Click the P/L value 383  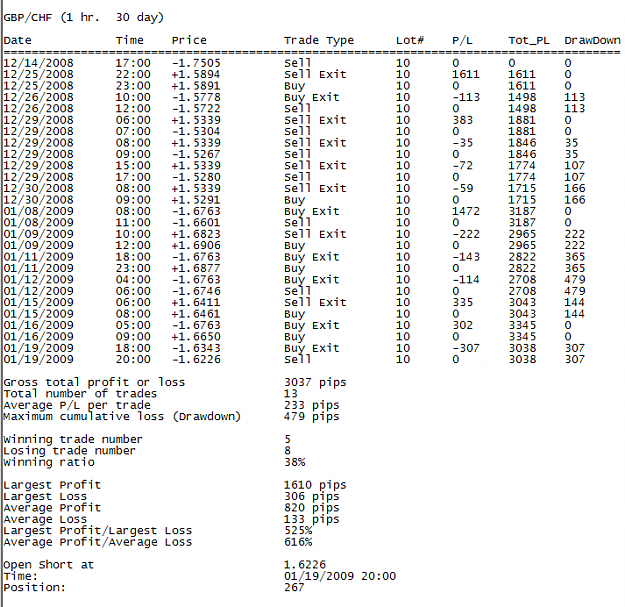click(462, 120)
